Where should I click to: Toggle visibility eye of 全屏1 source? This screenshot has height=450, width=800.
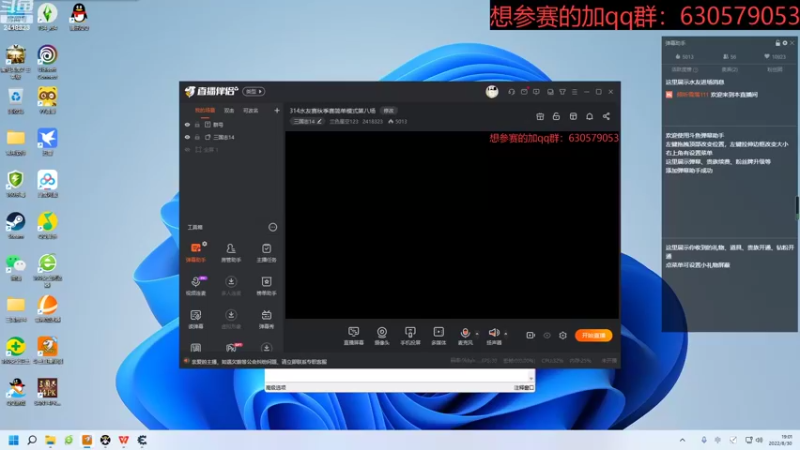point(187,149)
